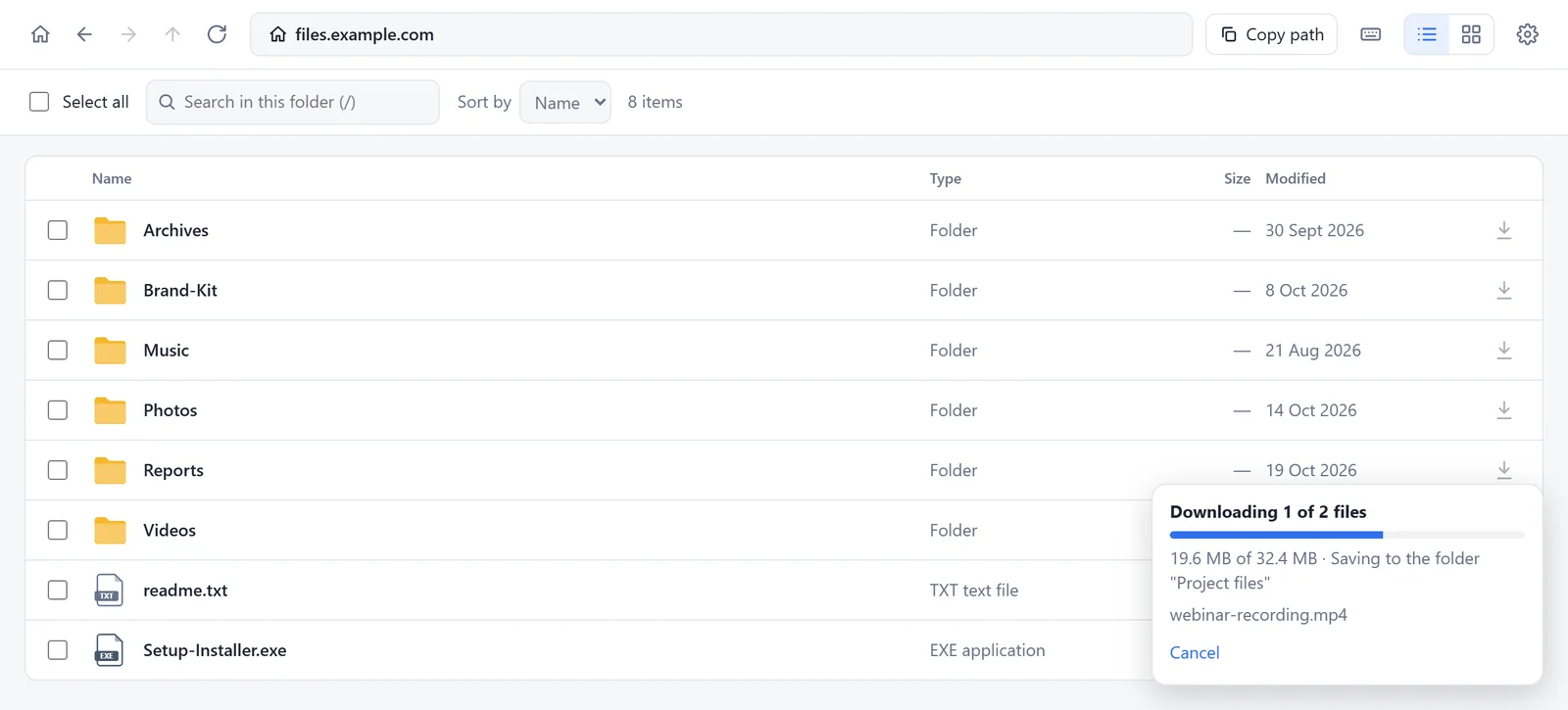
Task: Focus the Search in this folder field
Action: tap(292, 102)
